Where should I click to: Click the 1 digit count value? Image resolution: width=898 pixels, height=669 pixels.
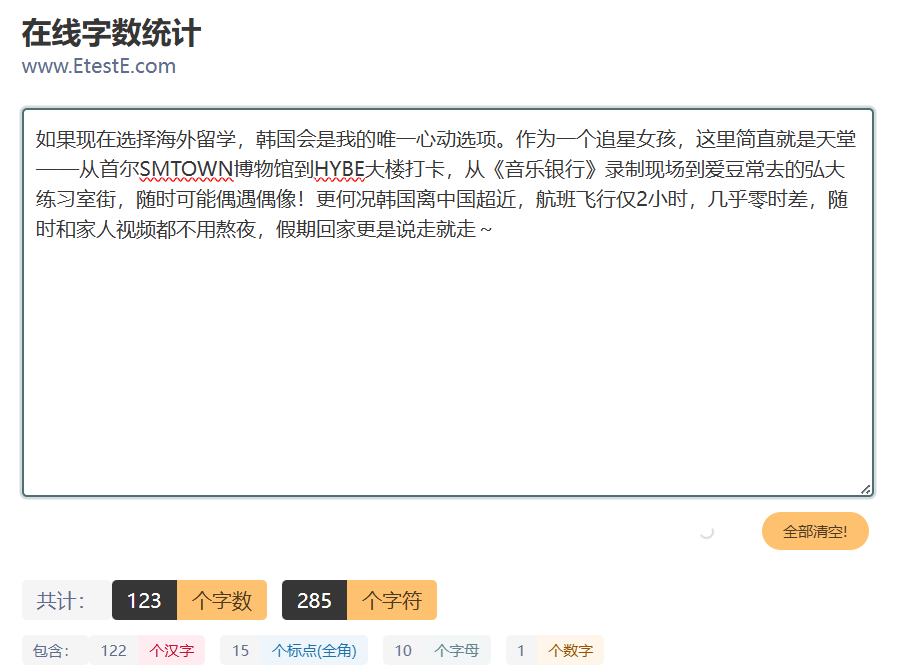click(x=521, y=650)
